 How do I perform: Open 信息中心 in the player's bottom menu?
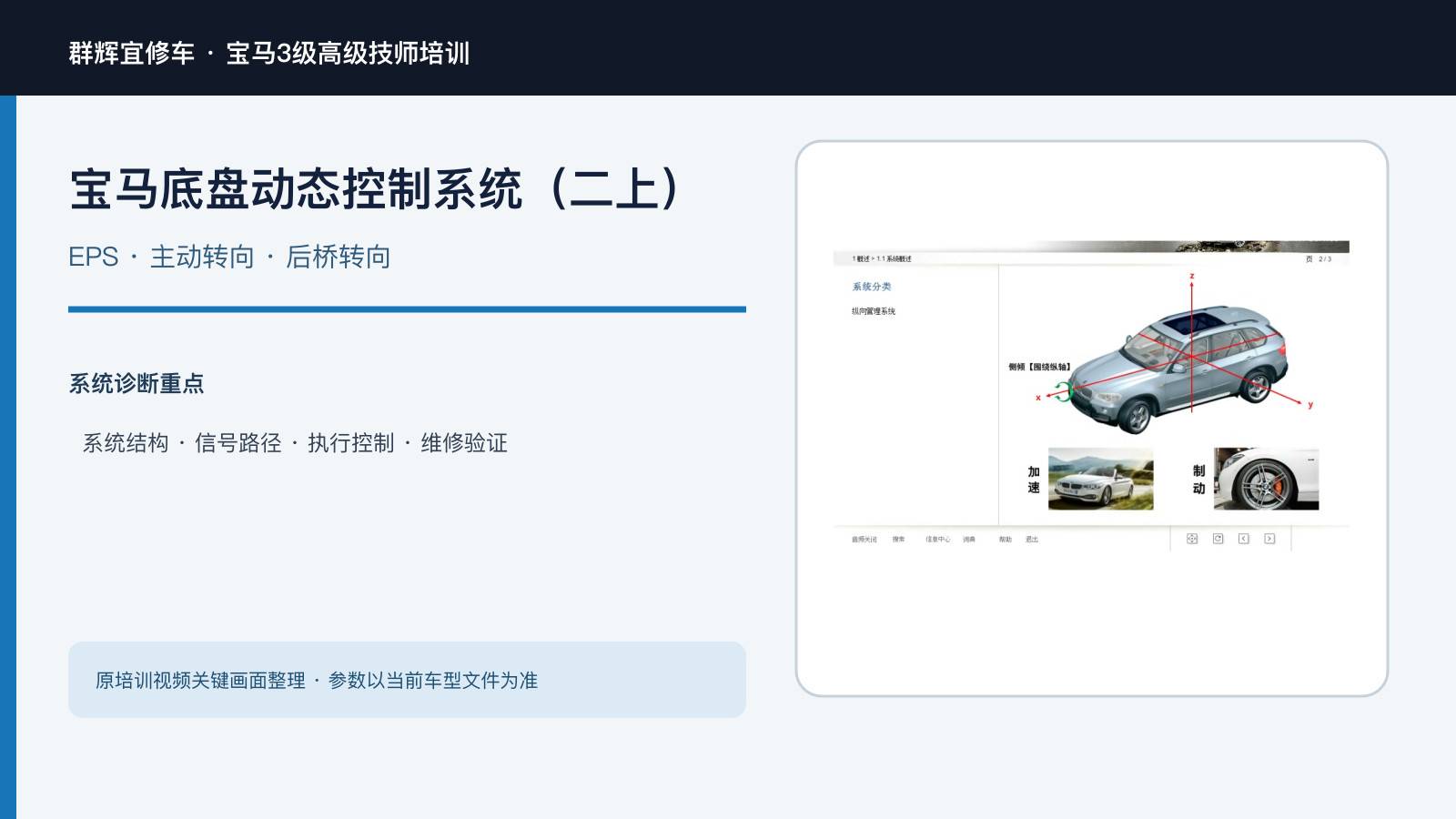[938, 540]
